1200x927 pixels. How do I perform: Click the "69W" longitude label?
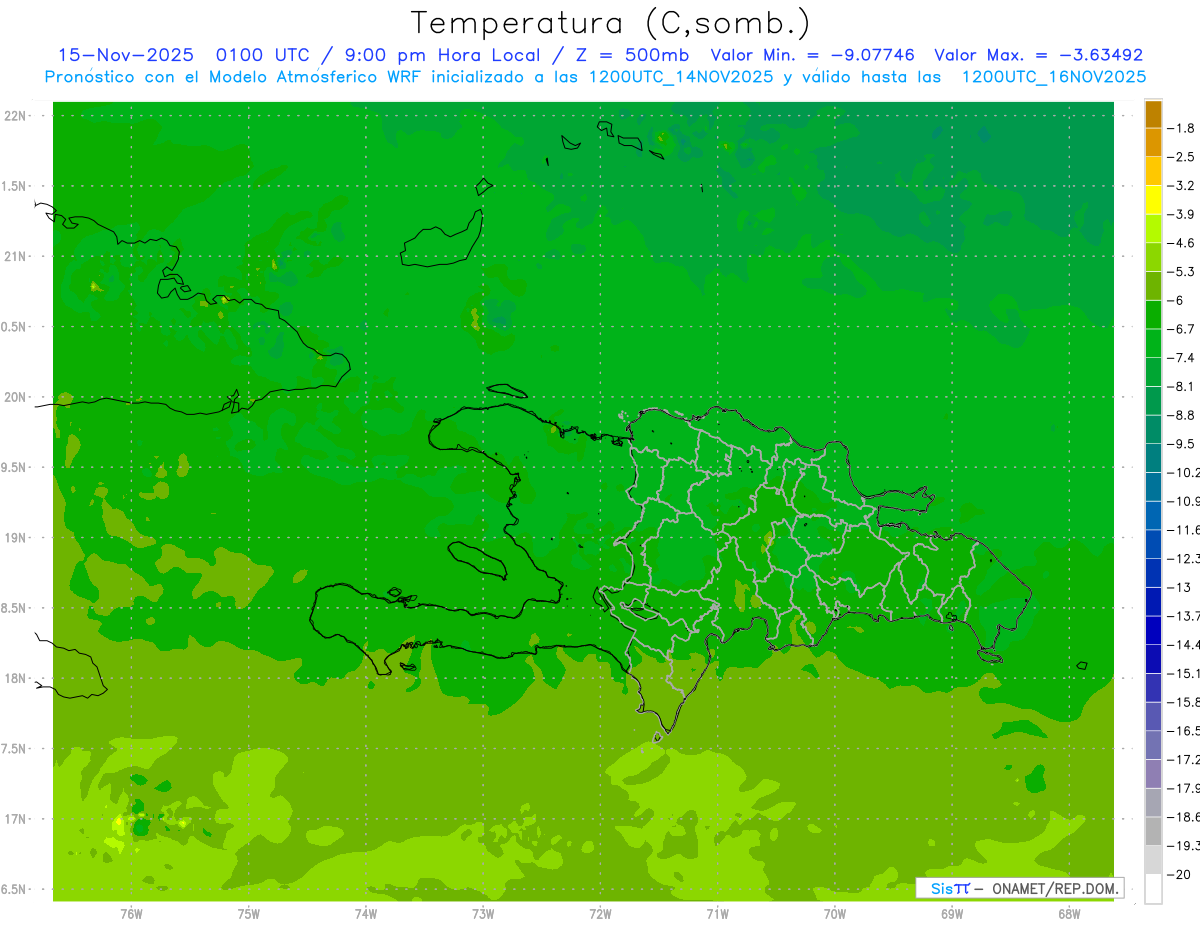point(952,914)
